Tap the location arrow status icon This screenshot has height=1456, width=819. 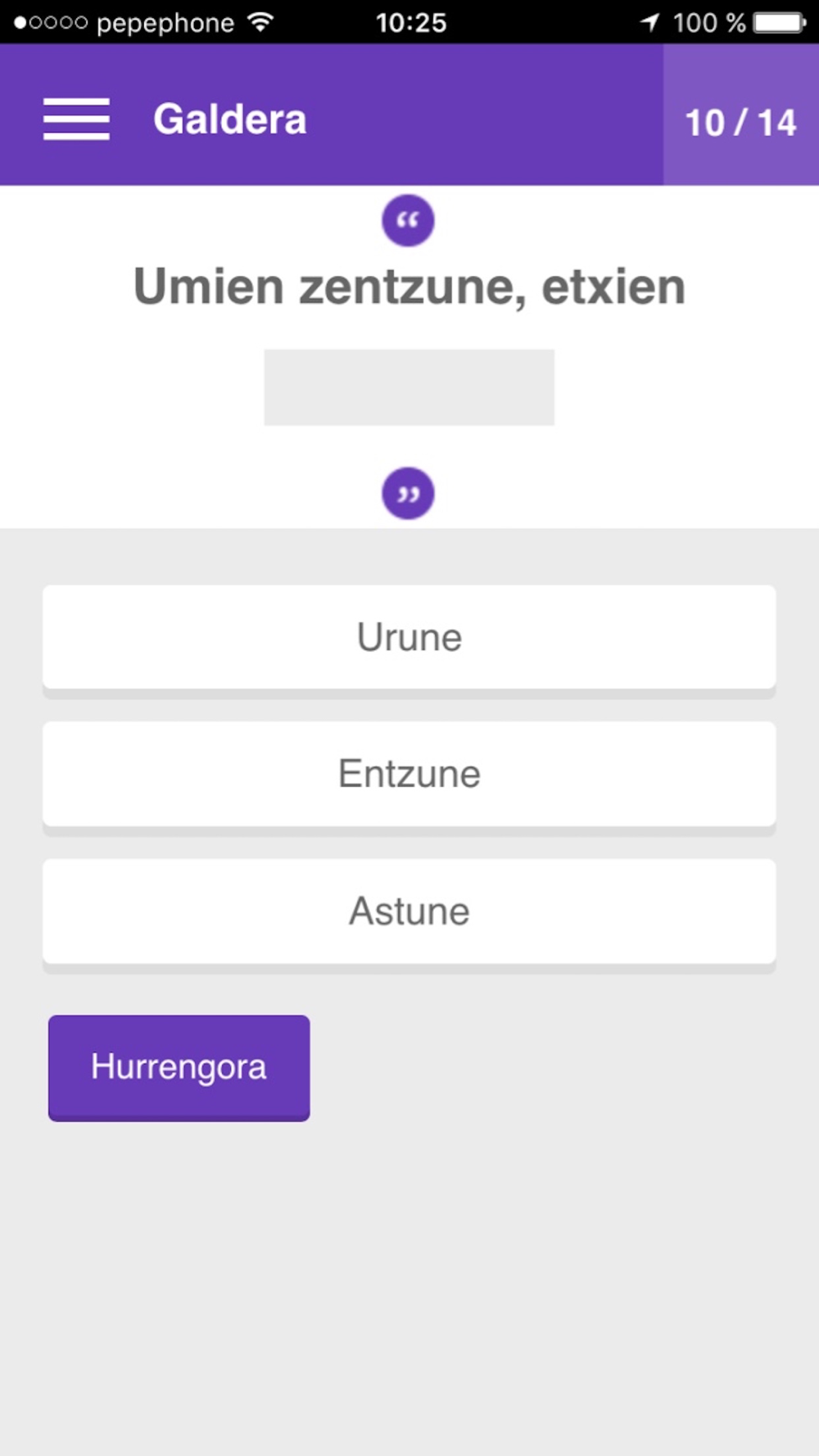point(649,22)
